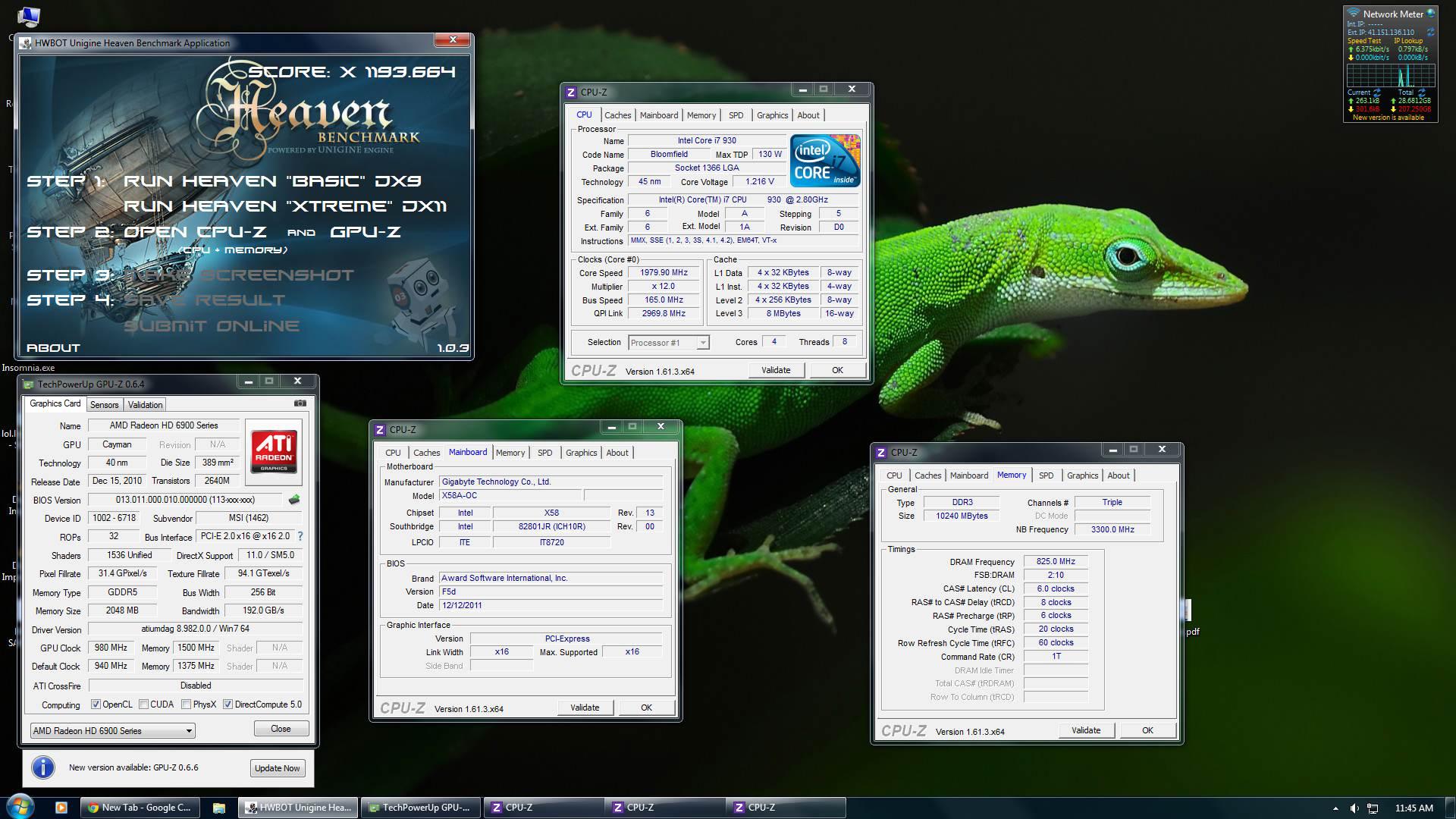Viewport: 1456px width, 819px height.
Task: Click the Update Now button
Action: [x=278, y=768]
